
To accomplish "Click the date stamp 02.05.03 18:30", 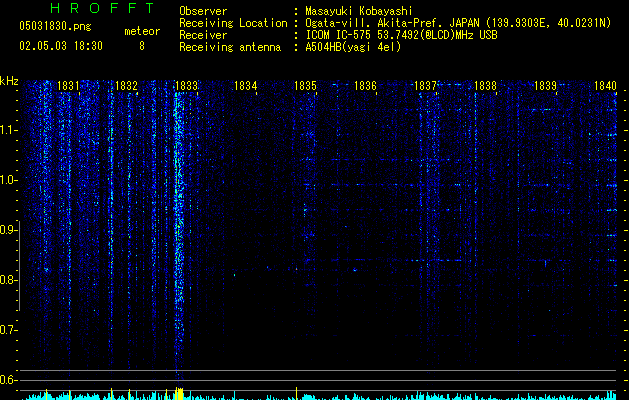I will [x=61, y=46].
